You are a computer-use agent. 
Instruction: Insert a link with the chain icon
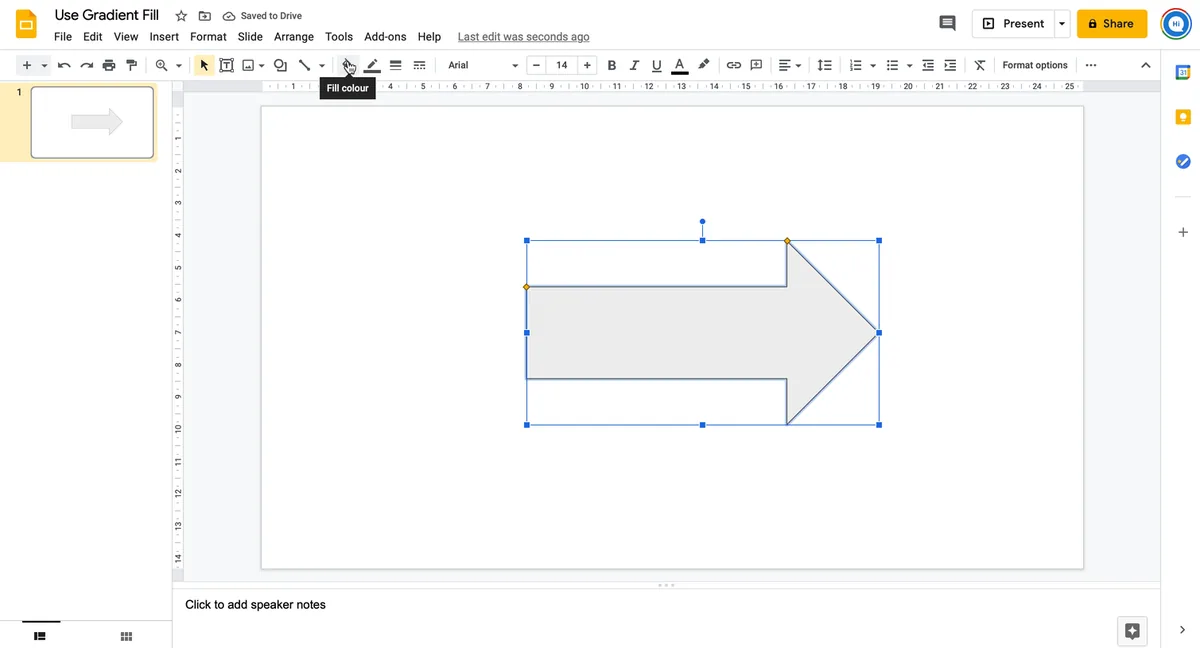(x=733, y=65)
